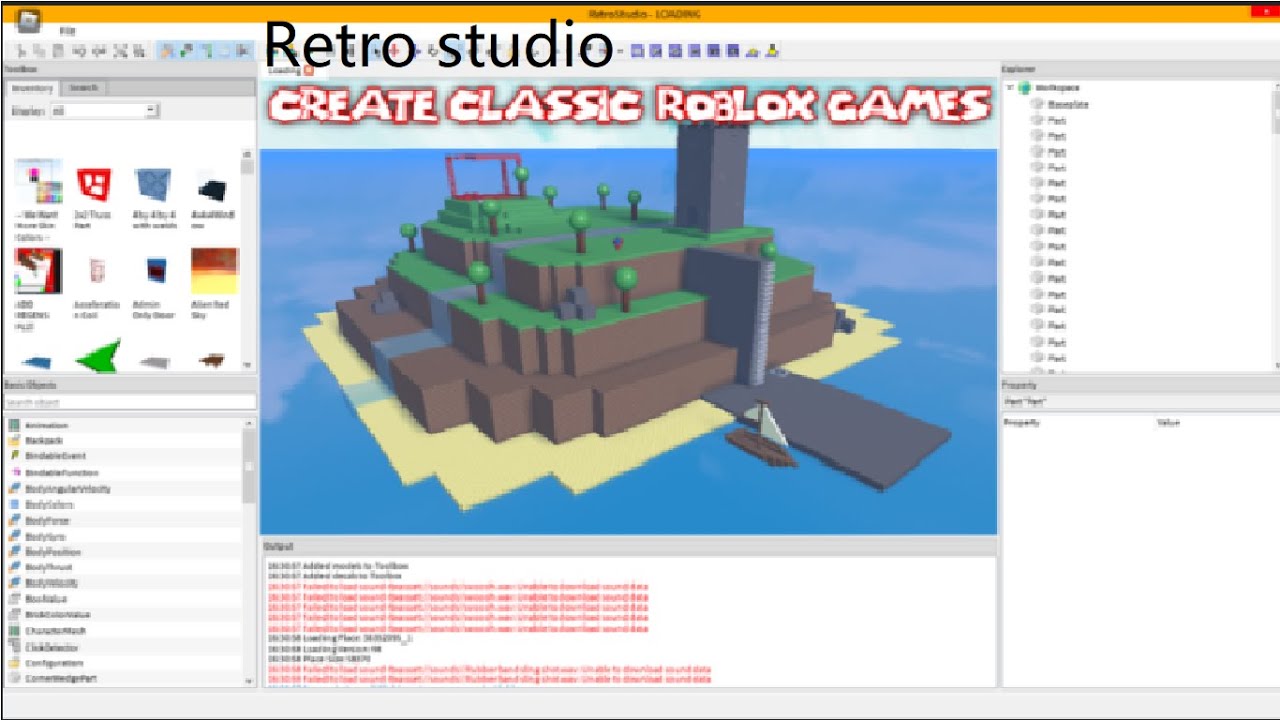Click the "Added models to Toolbox" output line

click(338, 566)
